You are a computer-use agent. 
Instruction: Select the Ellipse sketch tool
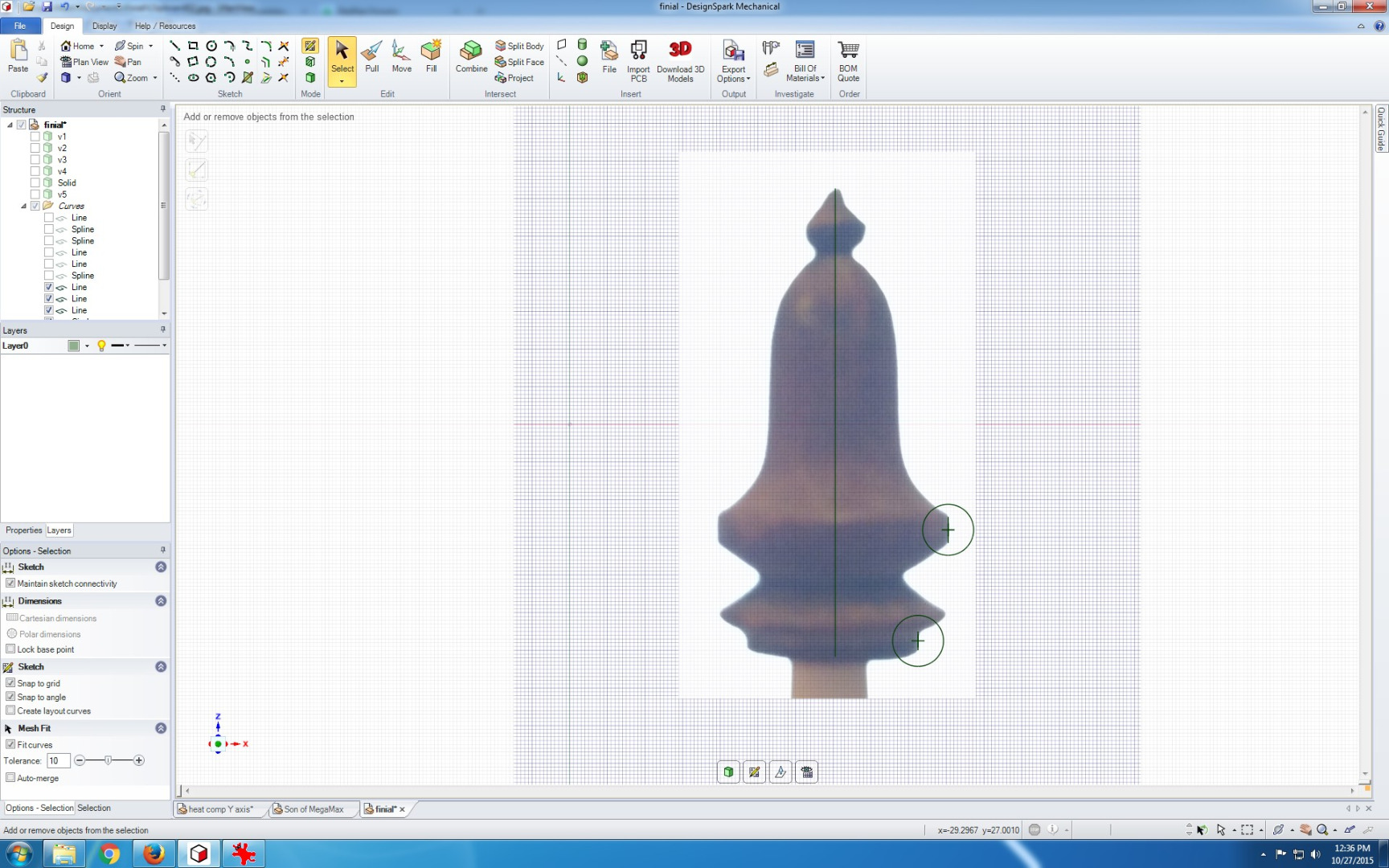click(193, 78)
